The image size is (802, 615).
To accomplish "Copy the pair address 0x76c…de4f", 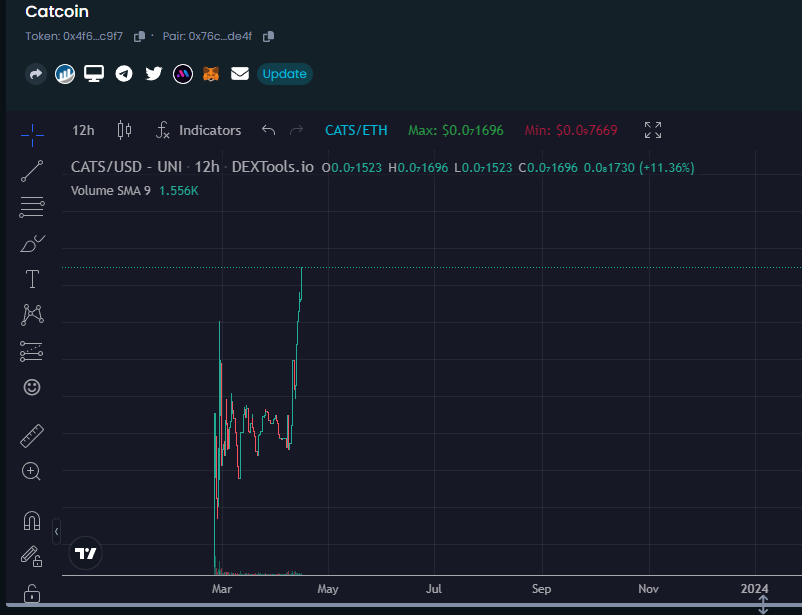I will pyautogui.click(x=268, y=36).
